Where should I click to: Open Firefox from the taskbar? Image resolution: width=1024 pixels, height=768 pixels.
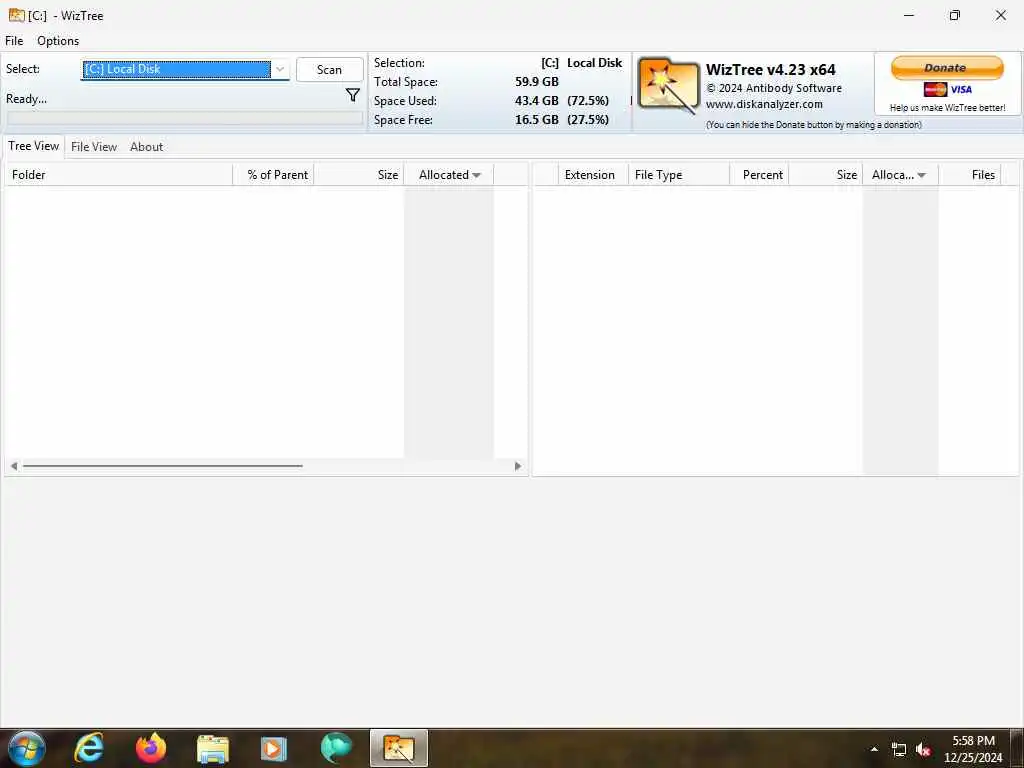151,748
